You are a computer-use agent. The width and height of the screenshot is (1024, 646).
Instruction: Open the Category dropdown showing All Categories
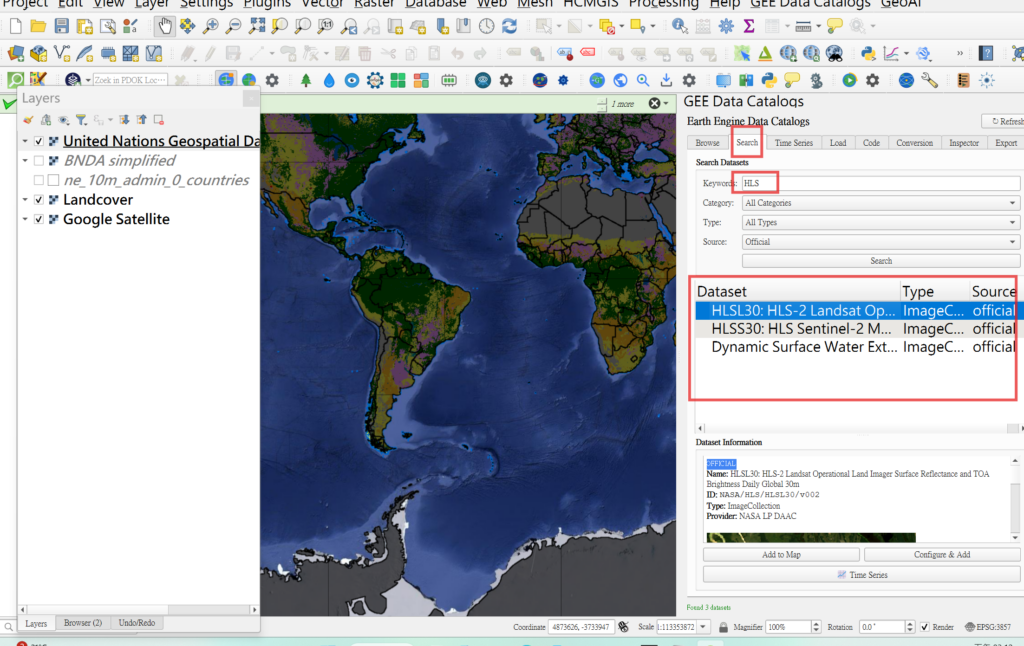coord(880,203)
